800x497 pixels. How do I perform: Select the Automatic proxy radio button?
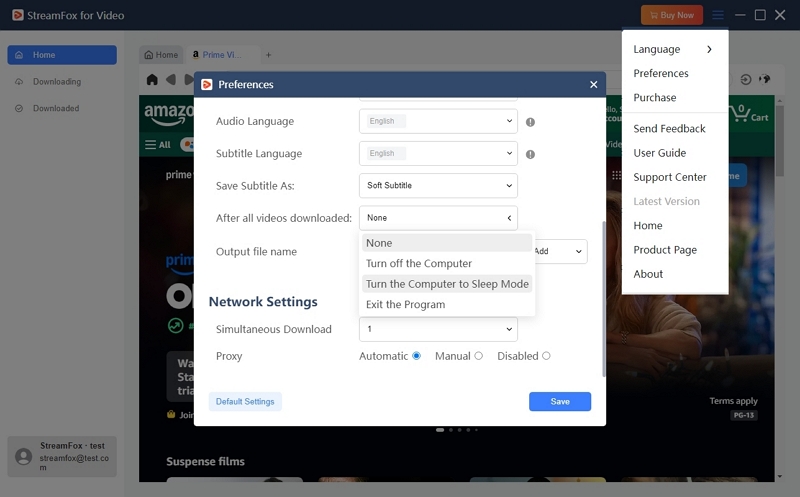pos(416,356)
